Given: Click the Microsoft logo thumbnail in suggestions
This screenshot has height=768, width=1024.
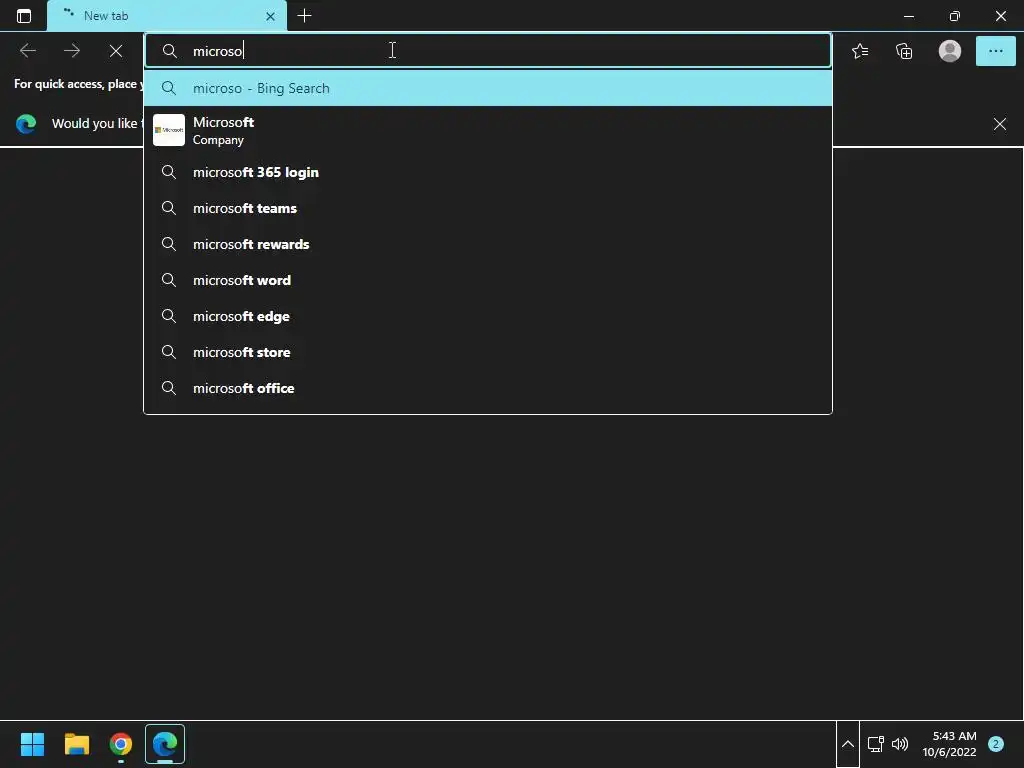Looking at the screenshot, I should pos(168,130).
